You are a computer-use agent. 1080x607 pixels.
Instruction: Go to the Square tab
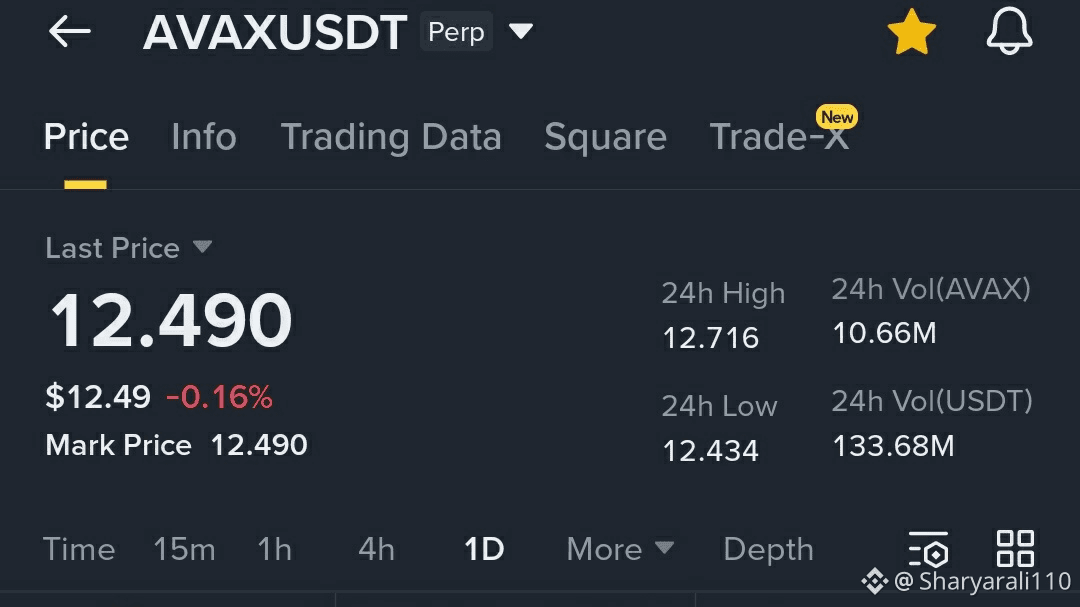605,137
